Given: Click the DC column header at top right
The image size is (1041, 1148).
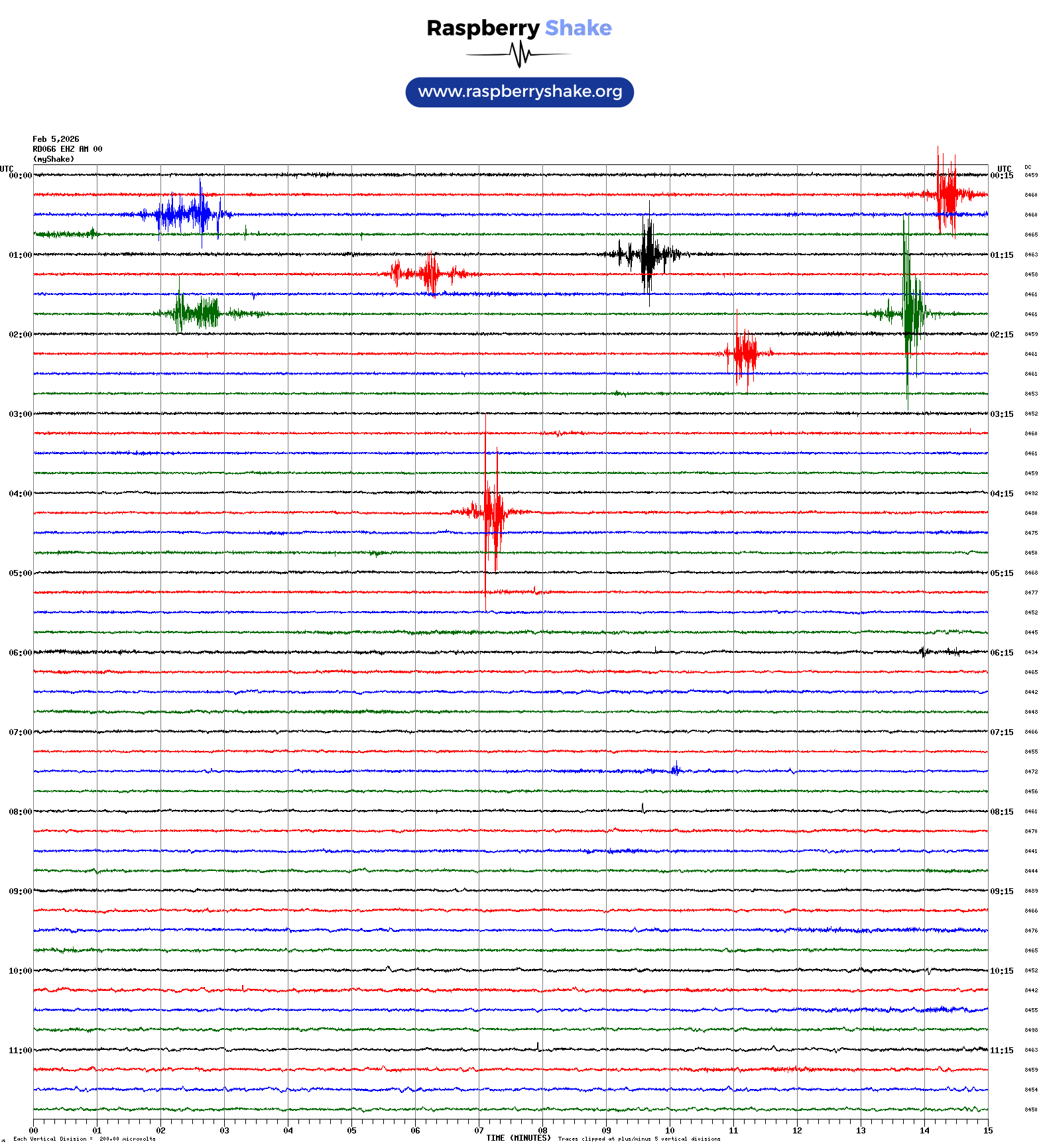Looking at the screenshot, I should [x=1028, y=168].
